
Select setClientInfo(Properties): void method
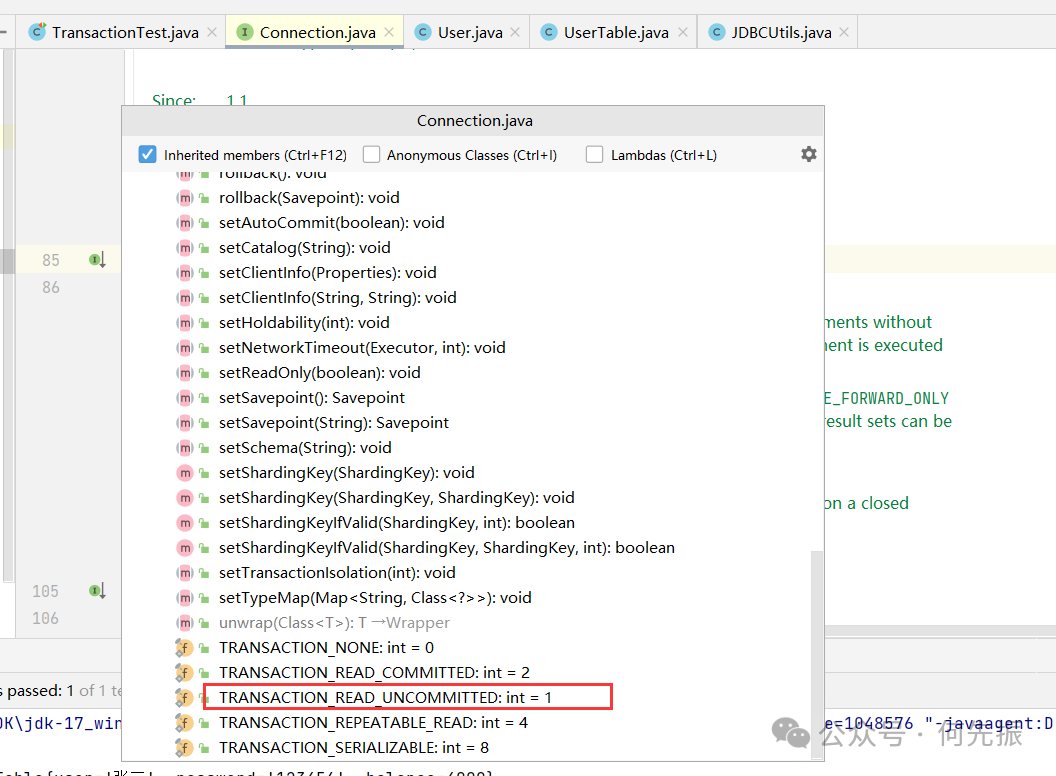(327, 273)
